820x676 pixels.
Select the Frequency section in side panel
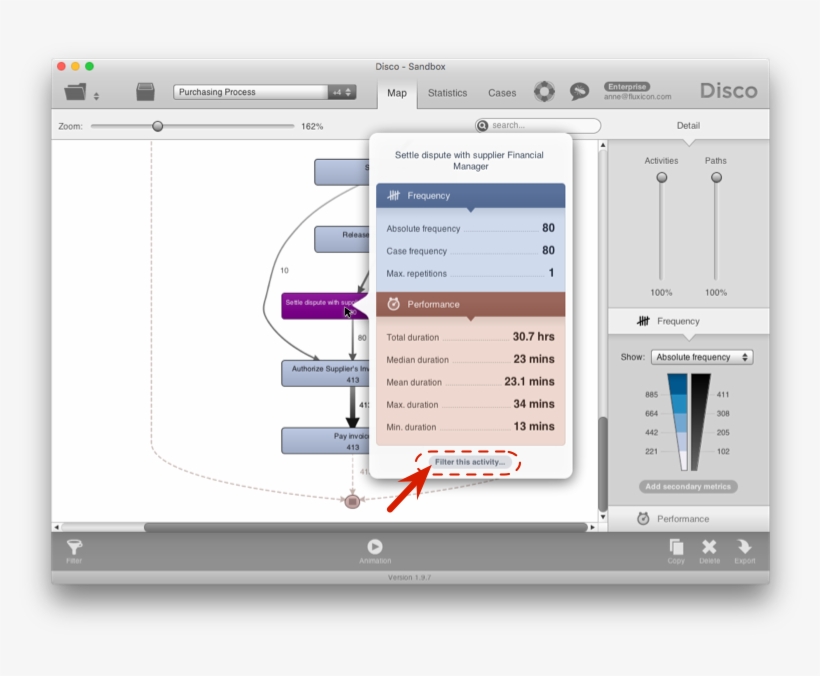coord(688,321)
